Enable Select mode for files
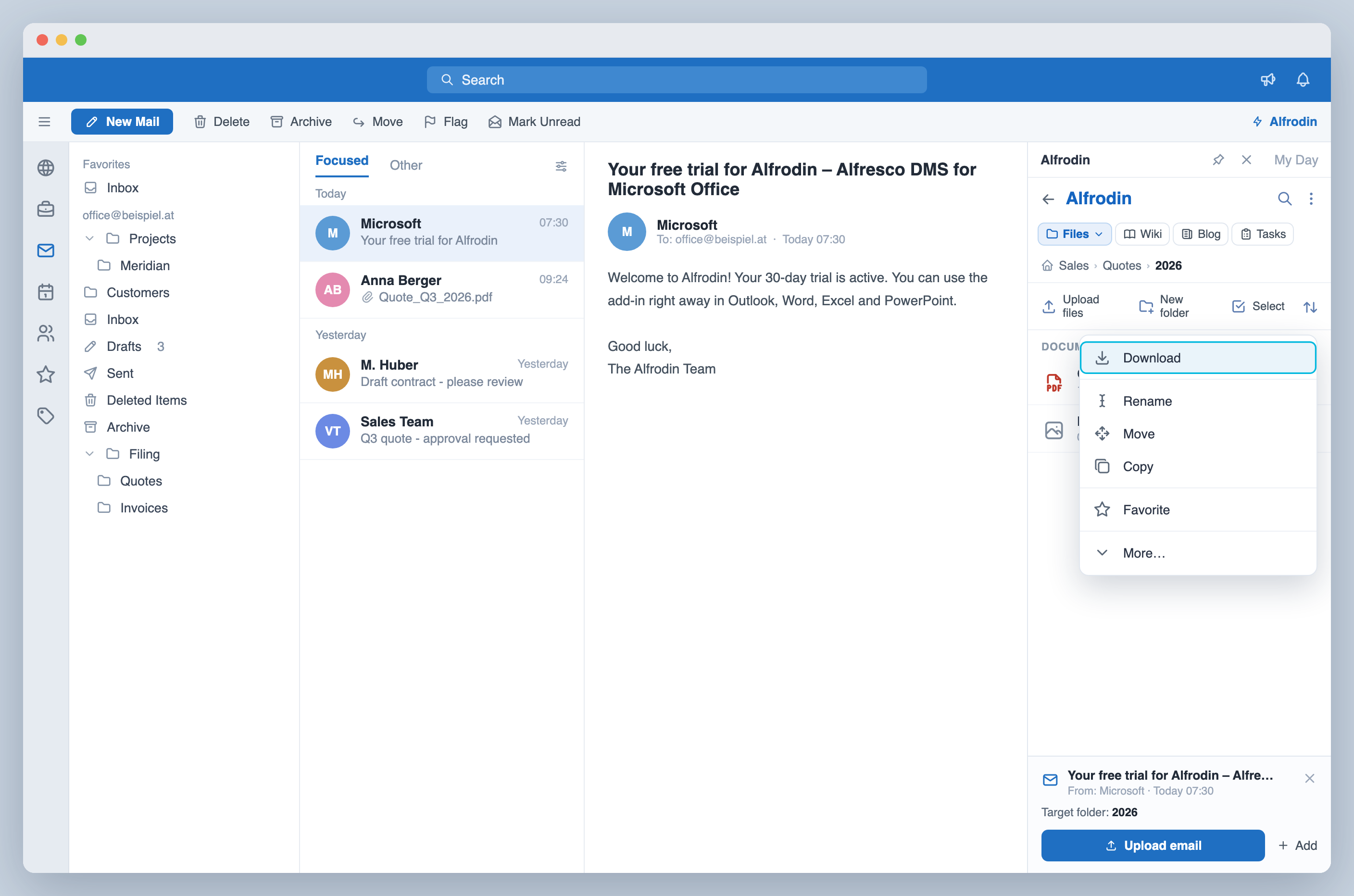Viewport: 1354px width, 896px height. click(x=1258, y=306)
